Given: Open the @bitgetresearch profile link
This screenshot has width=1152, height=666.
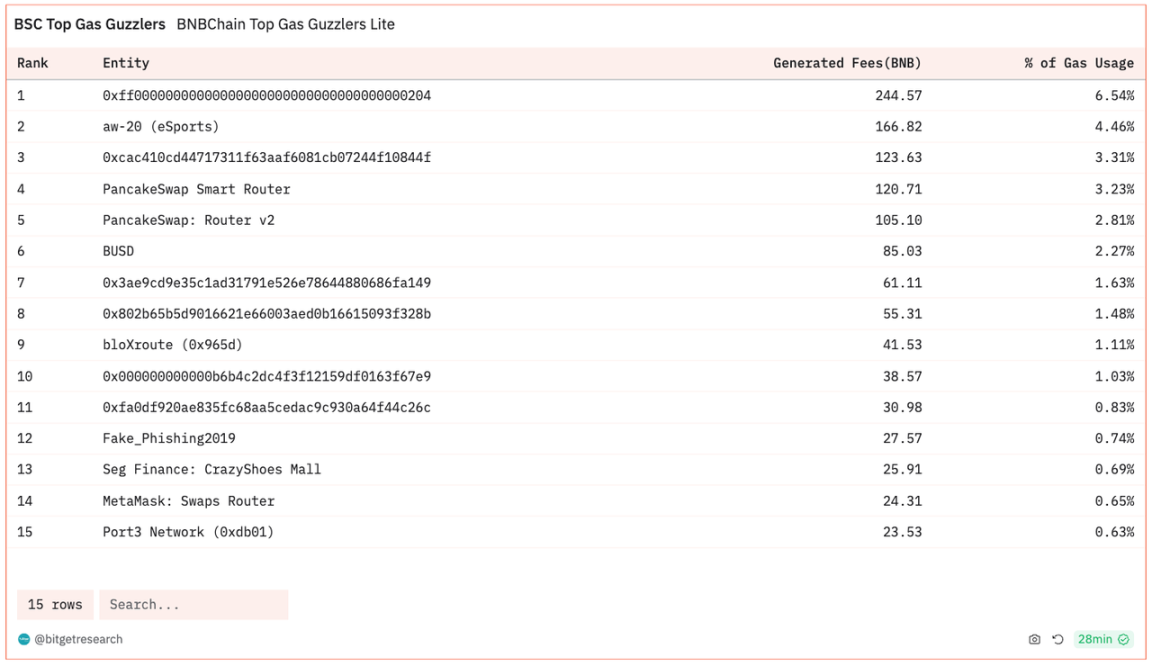Looking at the screenshot, I should 78,639.
